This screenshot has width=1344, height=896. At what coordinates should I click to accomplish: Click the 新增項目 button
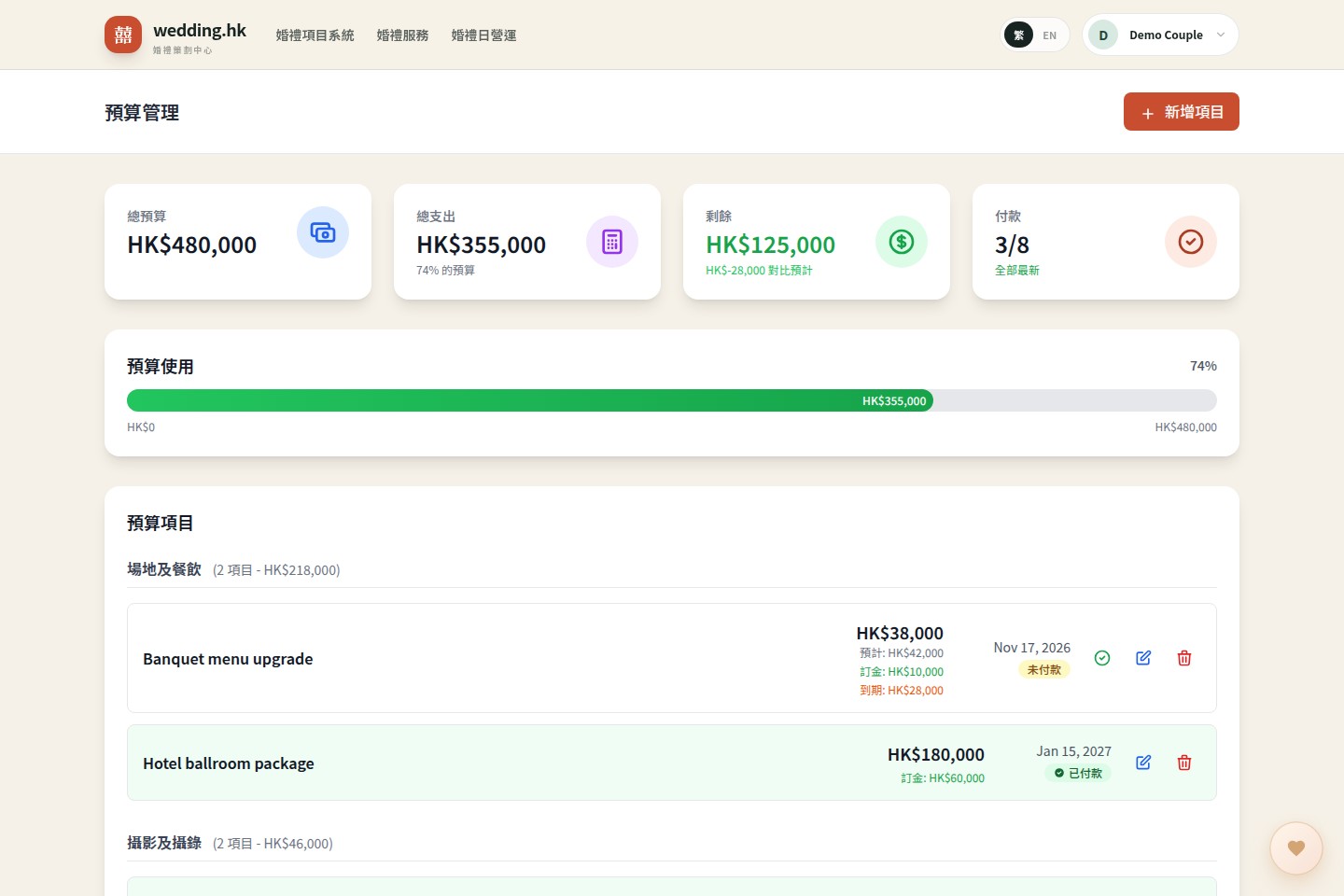click(1182, 112)
